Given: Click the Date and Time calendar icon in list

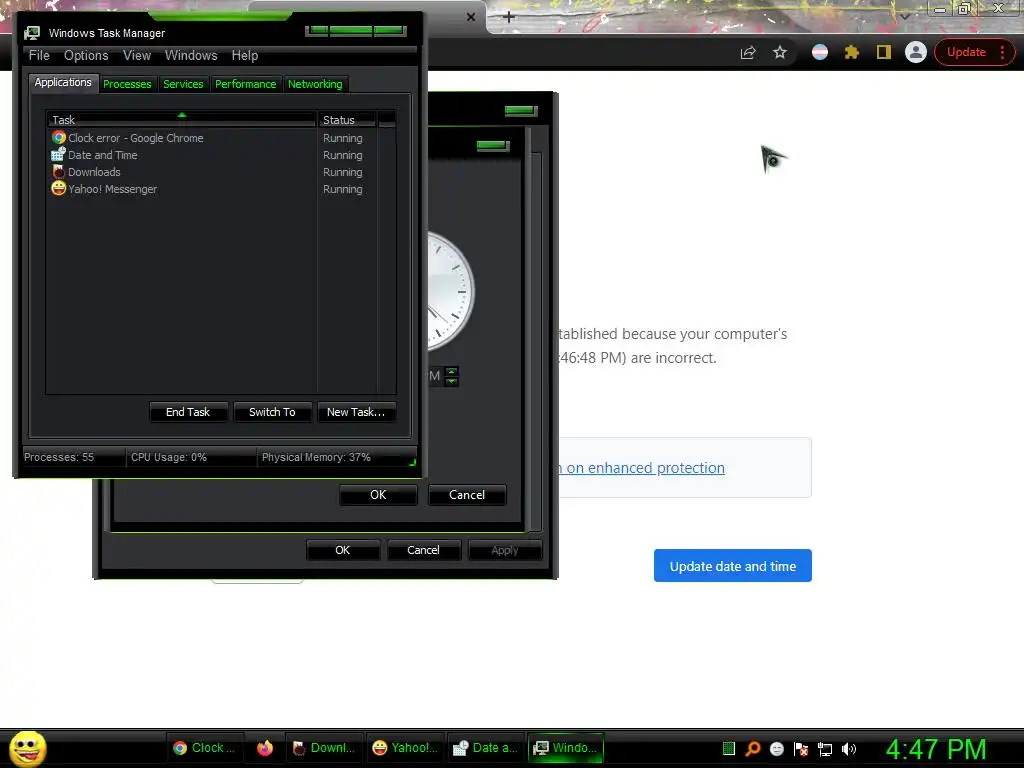Looking at the screenshot, I should point(59,154).
